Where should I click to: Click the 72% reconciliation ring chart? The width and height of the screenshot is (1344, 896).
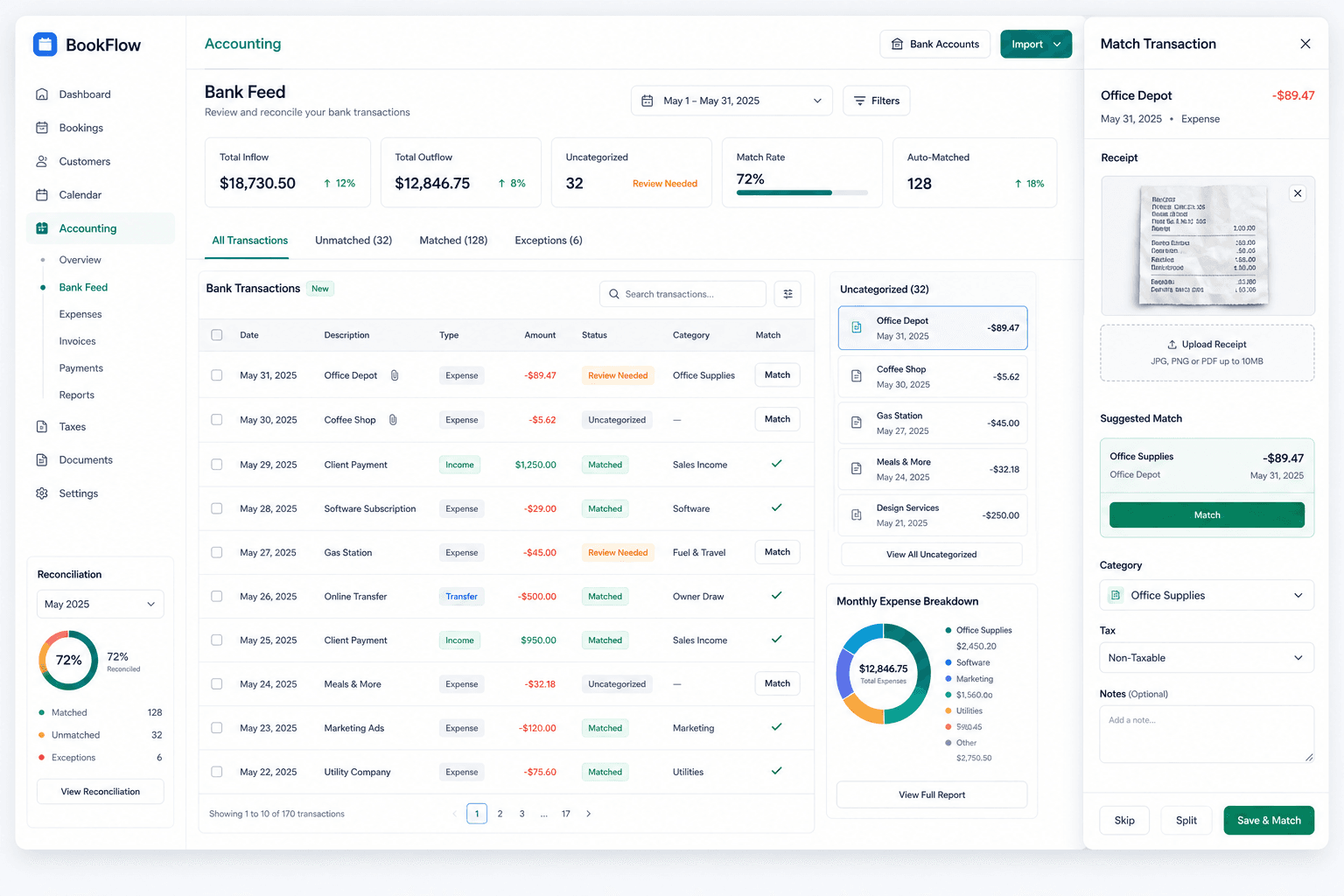pyautogui.click(x=68, y=660)
